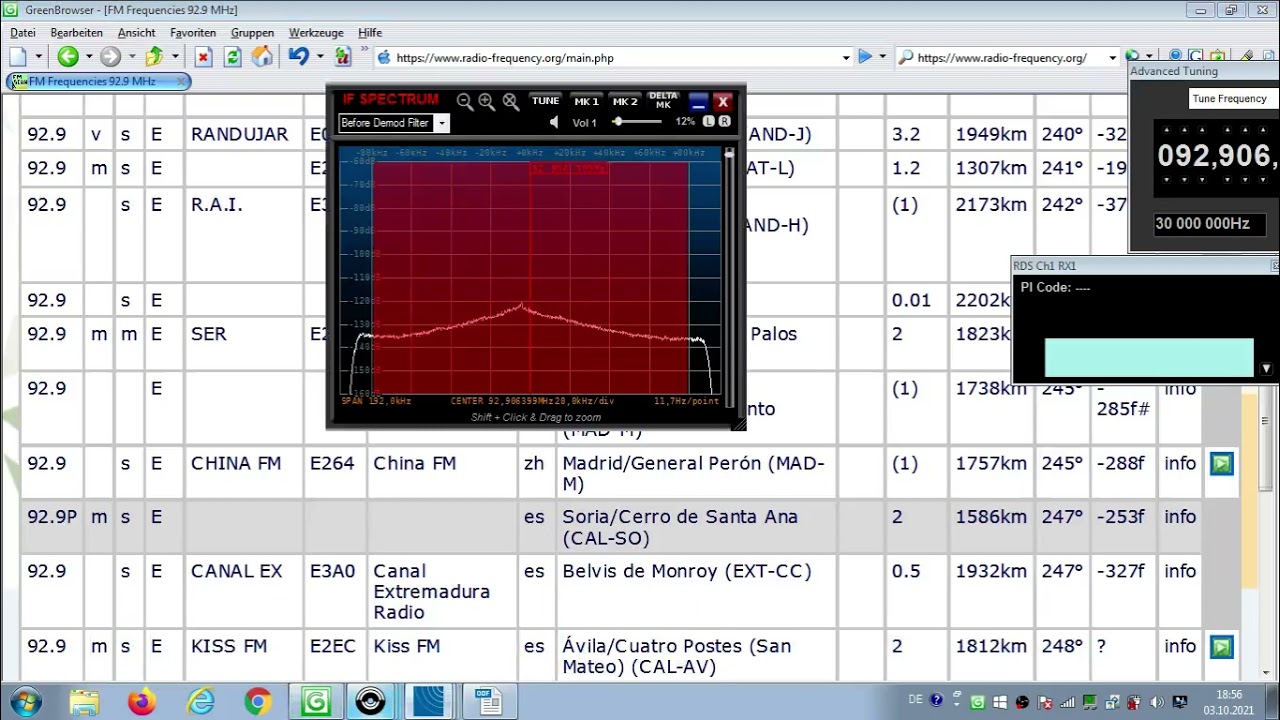Go forward in GreenBrowser

tap(110, 57)
